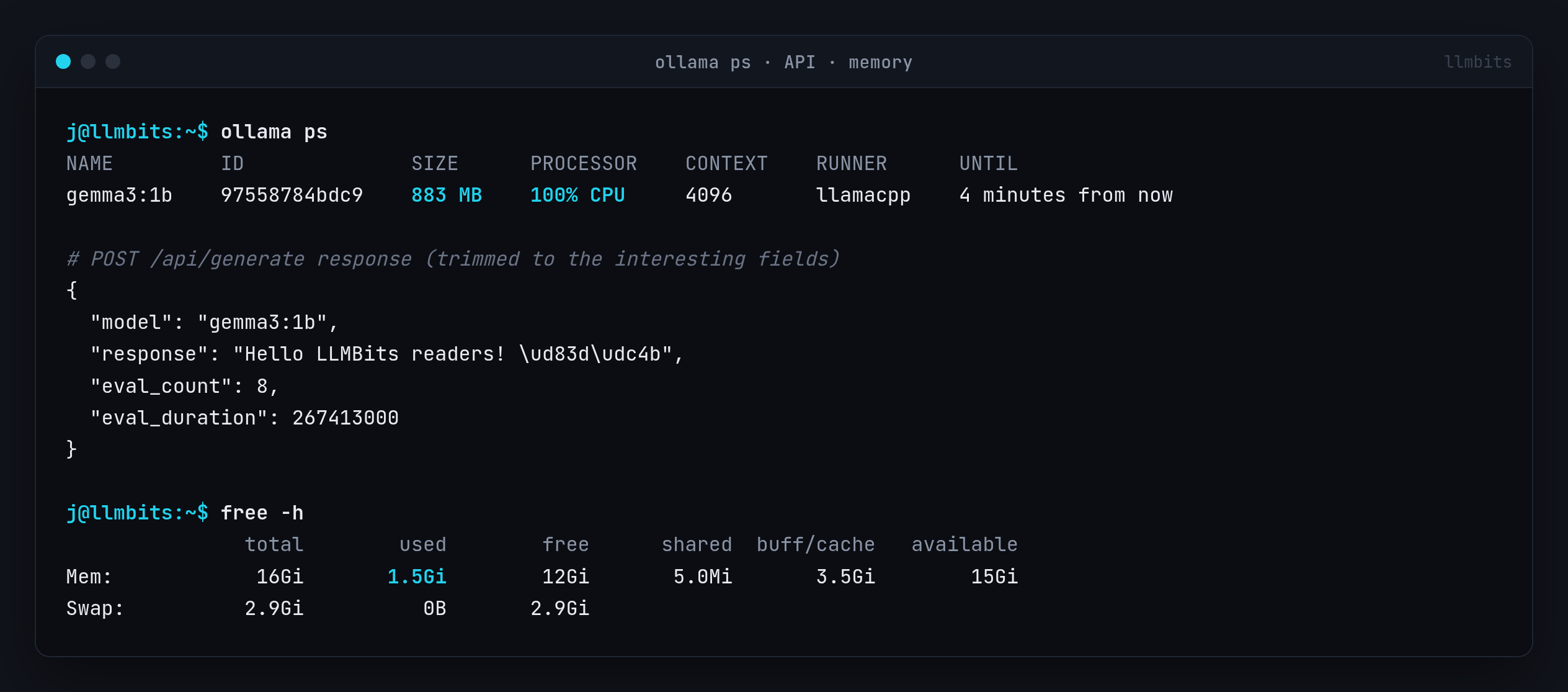Click the 'Swap:' row label
Viewport: 1568px width, 692px height.
coord(95,608)
